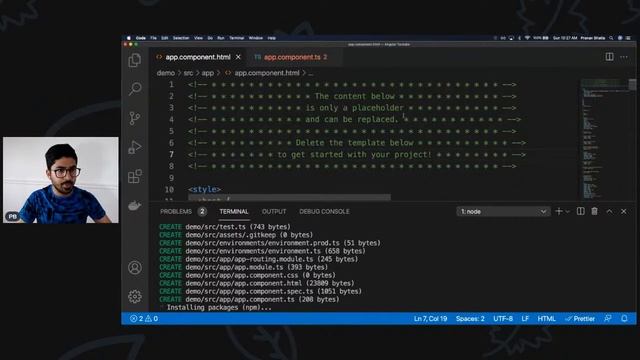
Task: Open editor More Actions ellipsis
Action: (624, 57)
